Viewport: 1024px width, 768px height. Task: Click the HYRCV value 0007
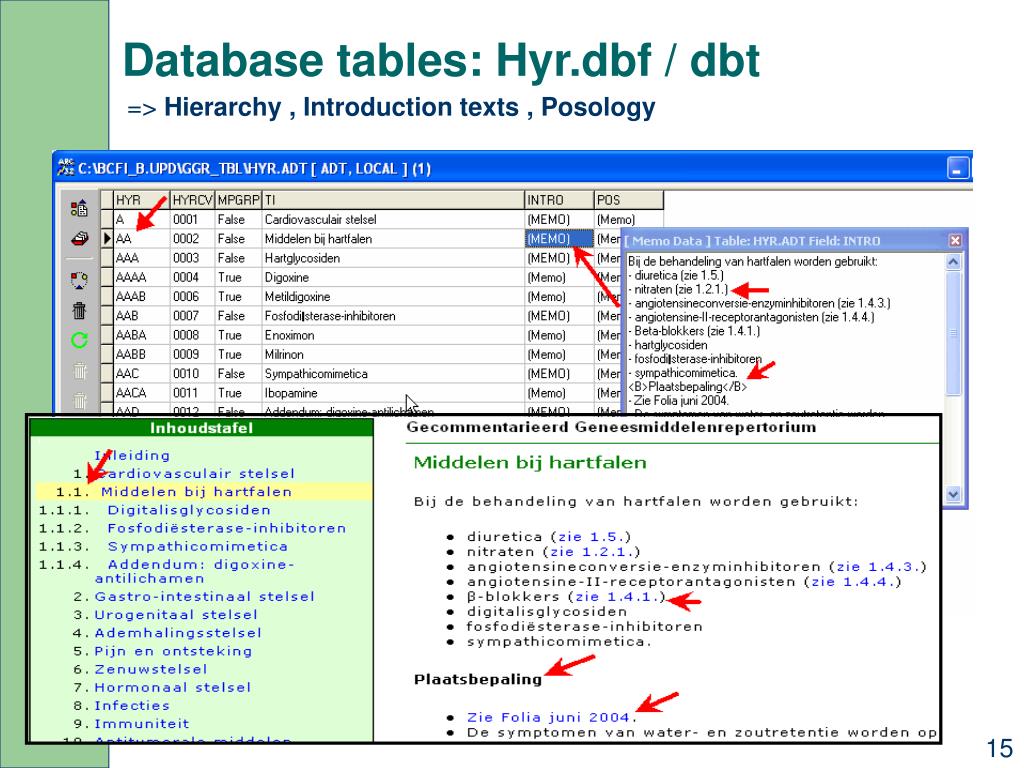pyautogui.click(x=193, y=315)
